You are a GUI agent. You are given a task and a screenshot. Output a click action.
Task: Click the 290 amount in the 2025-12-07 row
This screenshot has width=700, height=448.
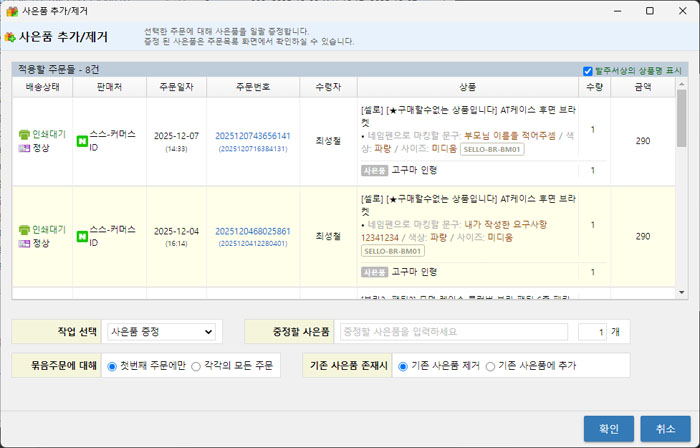pyautogui.click(x=643, y=141)
